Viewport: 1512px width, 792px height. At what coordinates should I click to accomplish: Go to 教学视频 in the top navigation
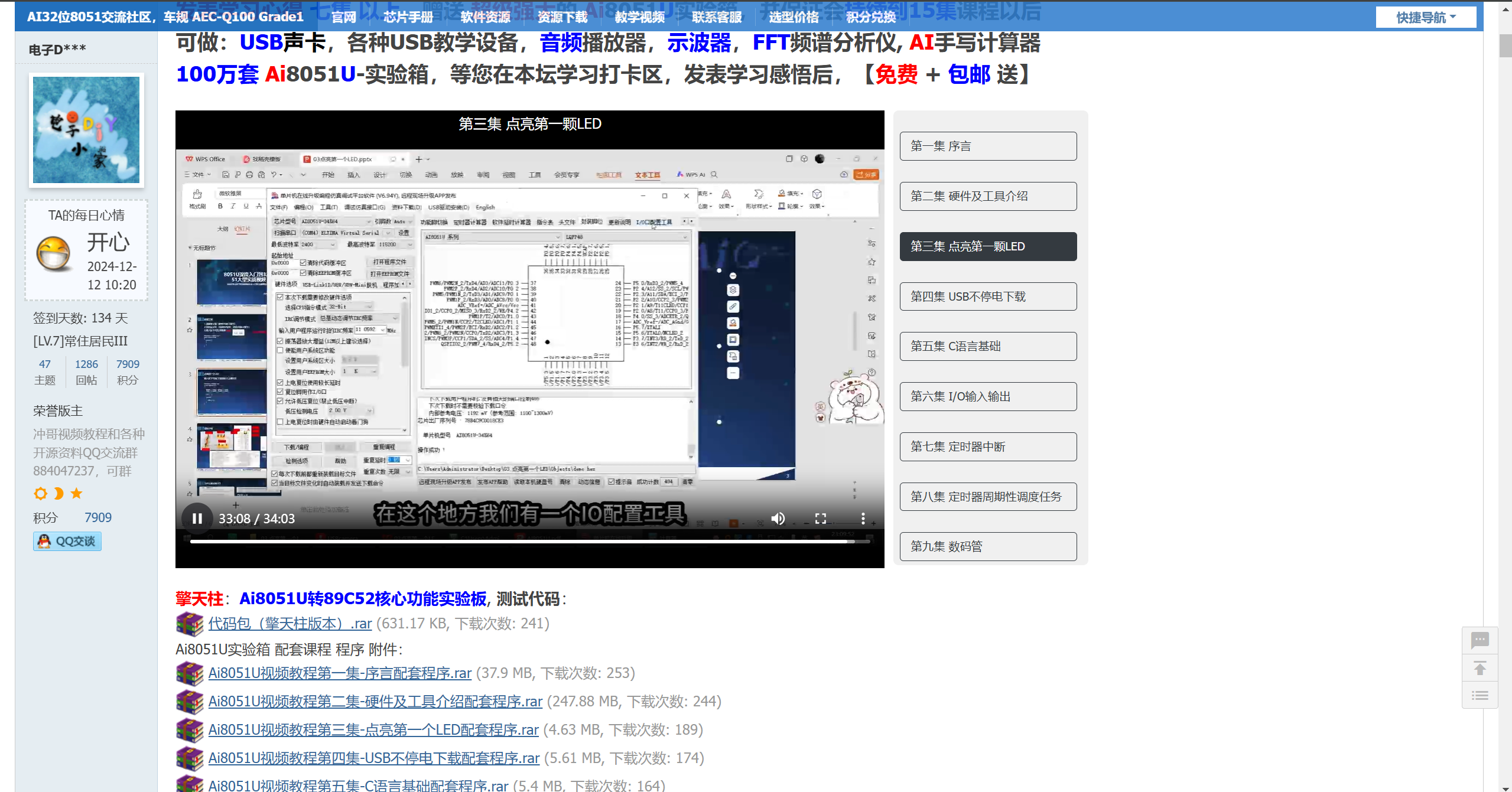639,17
